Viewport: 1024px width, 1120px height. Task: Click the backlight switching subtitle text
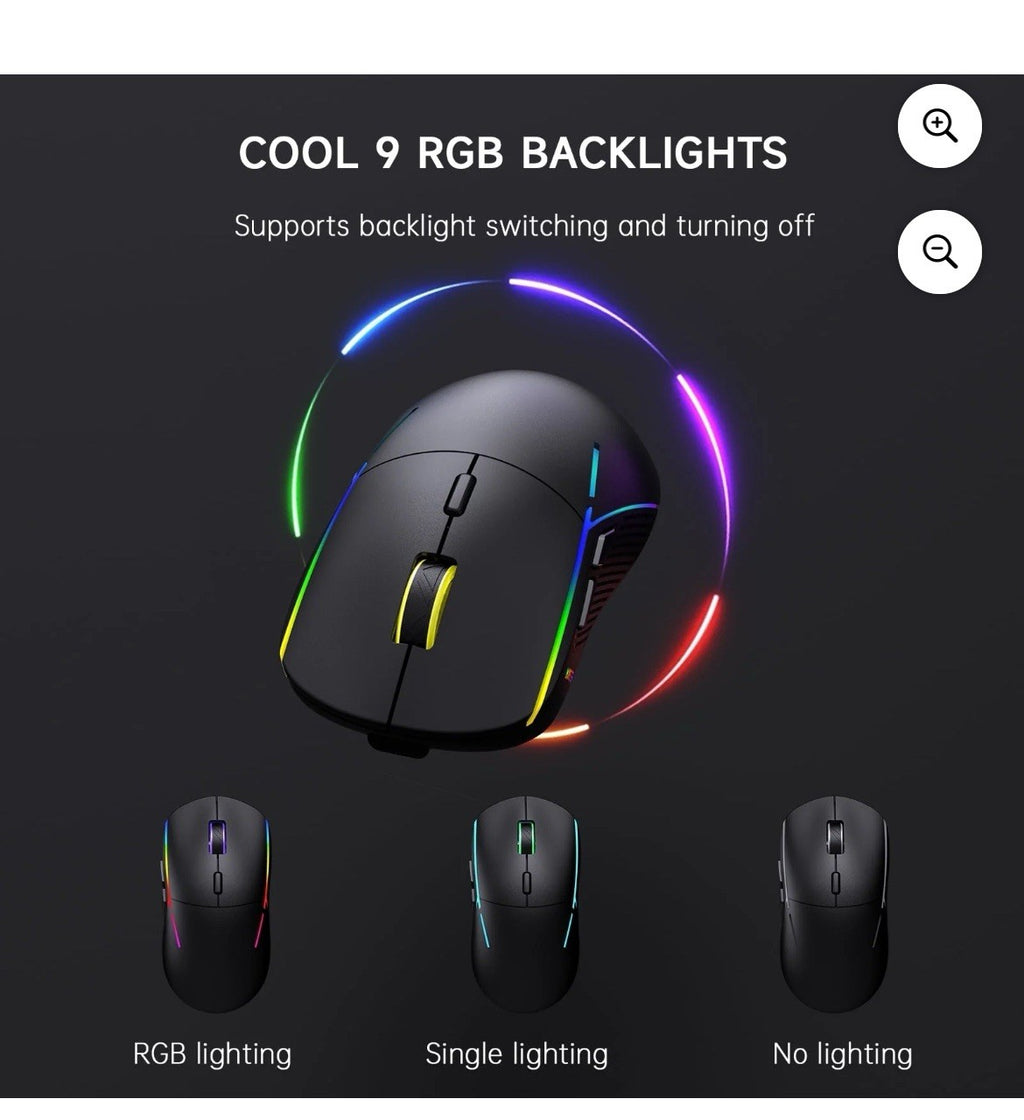pos(524,226)
